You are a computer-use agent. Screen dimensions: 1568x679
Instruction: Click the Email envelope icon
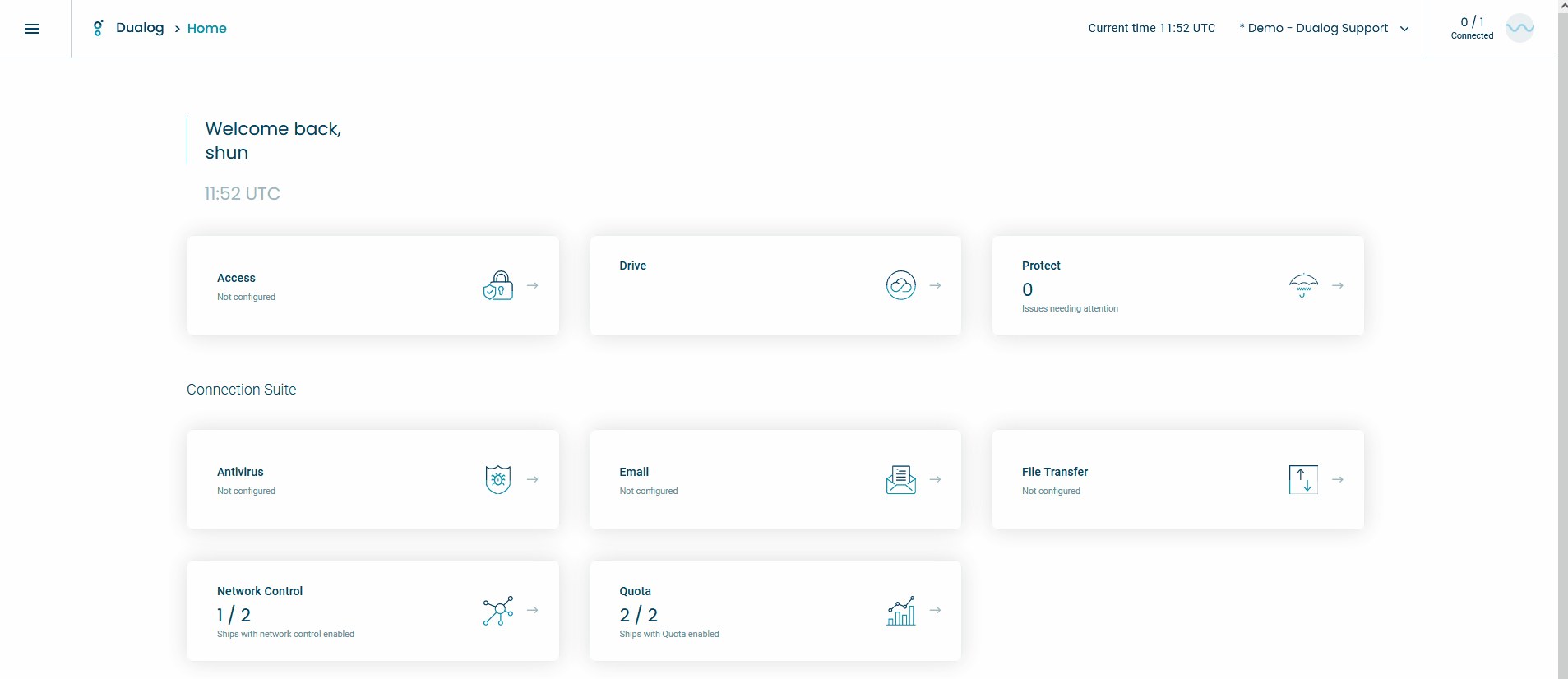tap(901, 479)
